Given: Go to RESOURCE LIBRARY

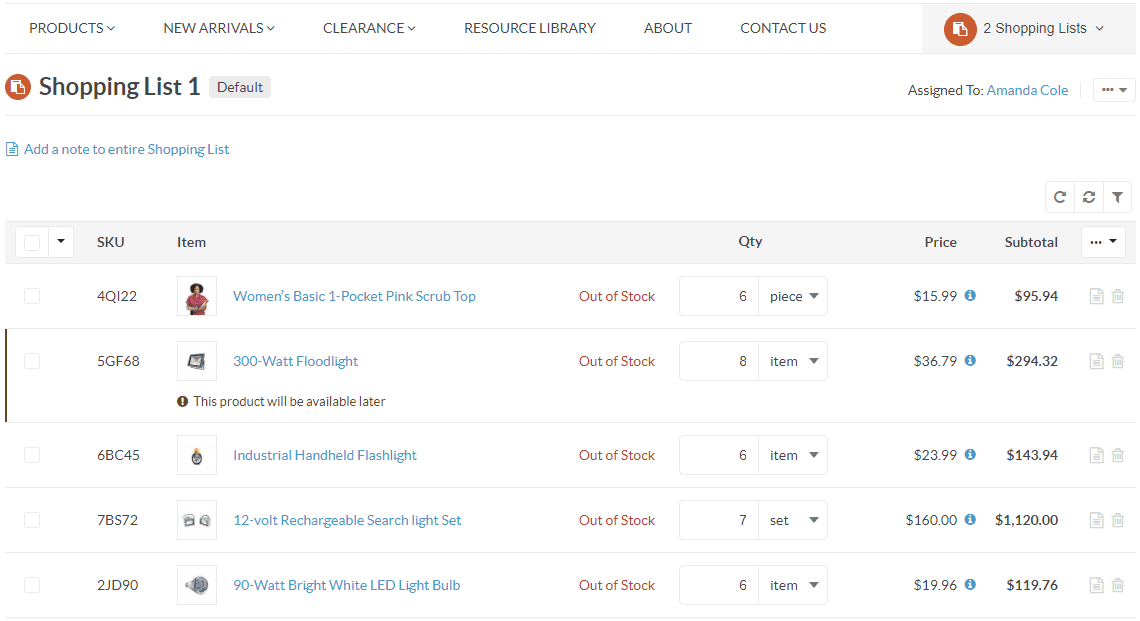Looking at the screenshot, I should 530,28.
